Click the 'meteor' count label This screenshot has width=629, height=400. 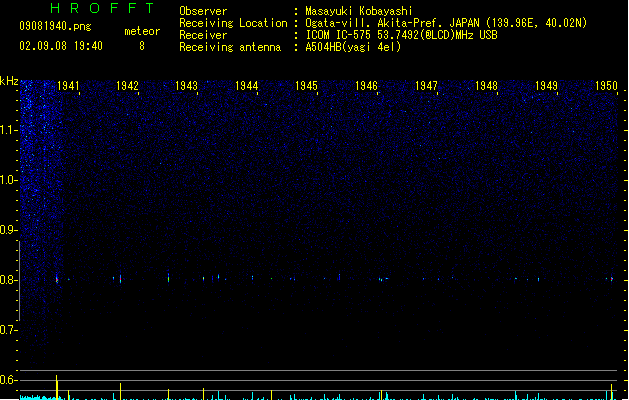[x=142, y=31]
